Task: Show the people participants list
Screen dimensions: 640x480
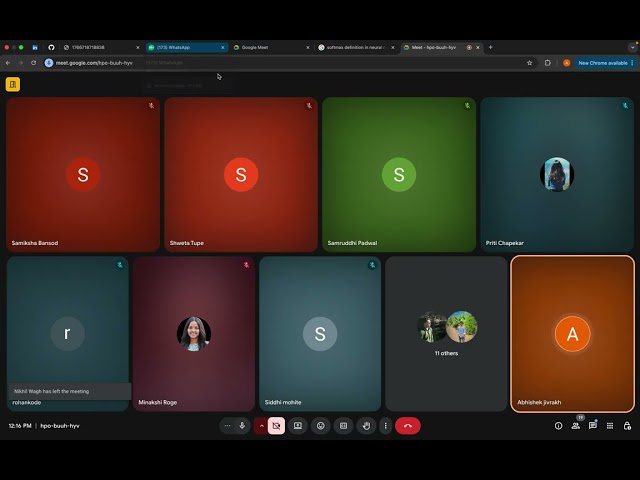Action: point(575,426)
